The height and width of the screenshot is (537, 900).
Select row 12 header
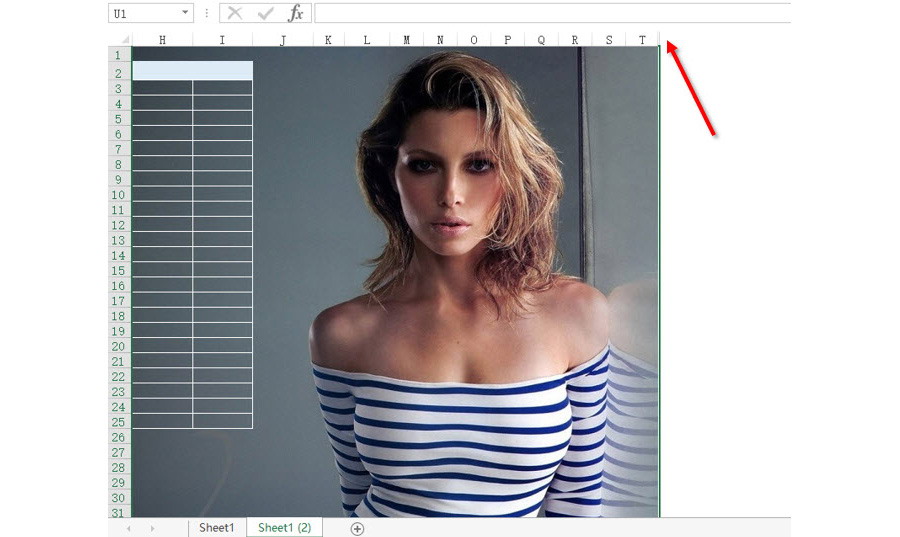point(119,225)
